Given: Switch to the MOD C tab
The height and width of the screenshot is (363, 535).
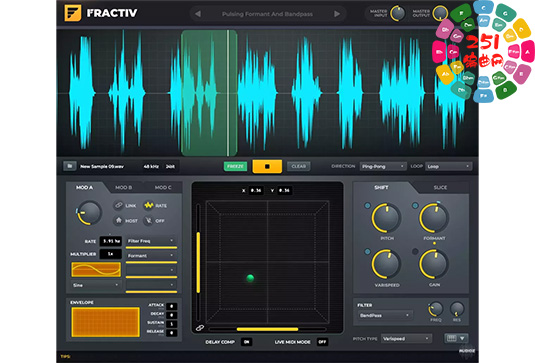Looking at the screenshot, I should click(163, 187).
